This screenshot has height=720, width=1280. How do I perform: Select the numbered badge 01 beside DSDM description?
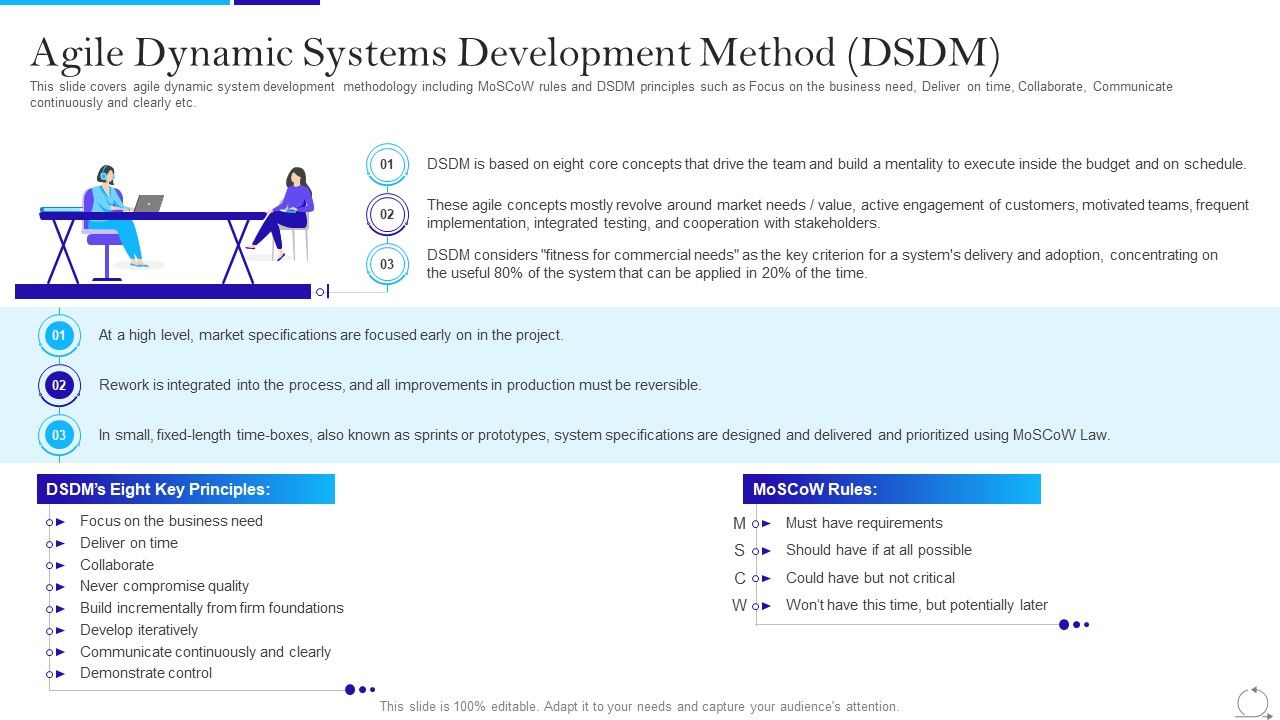coord(387,164)
